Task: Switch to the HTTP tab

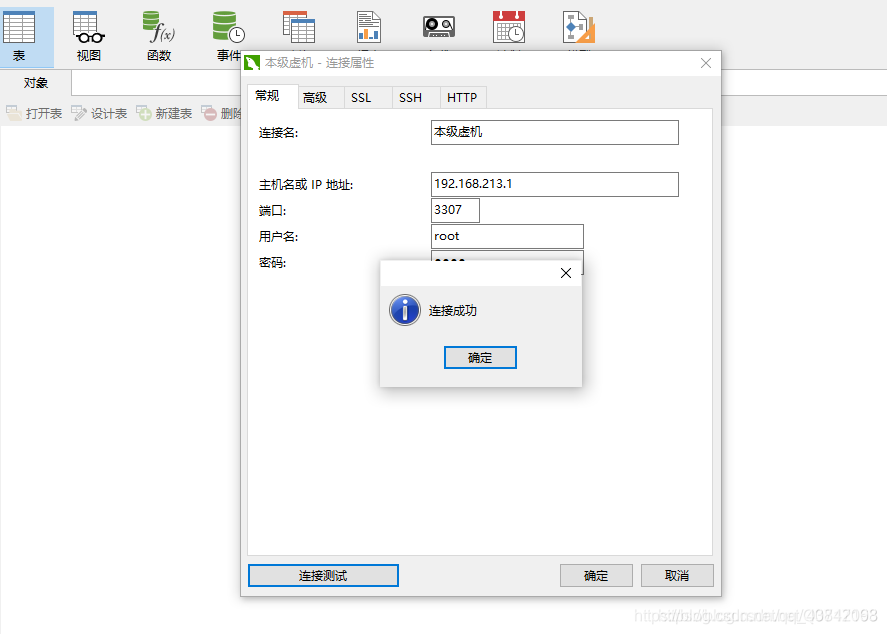Action: pyautogui.click(x=463, y=98)
